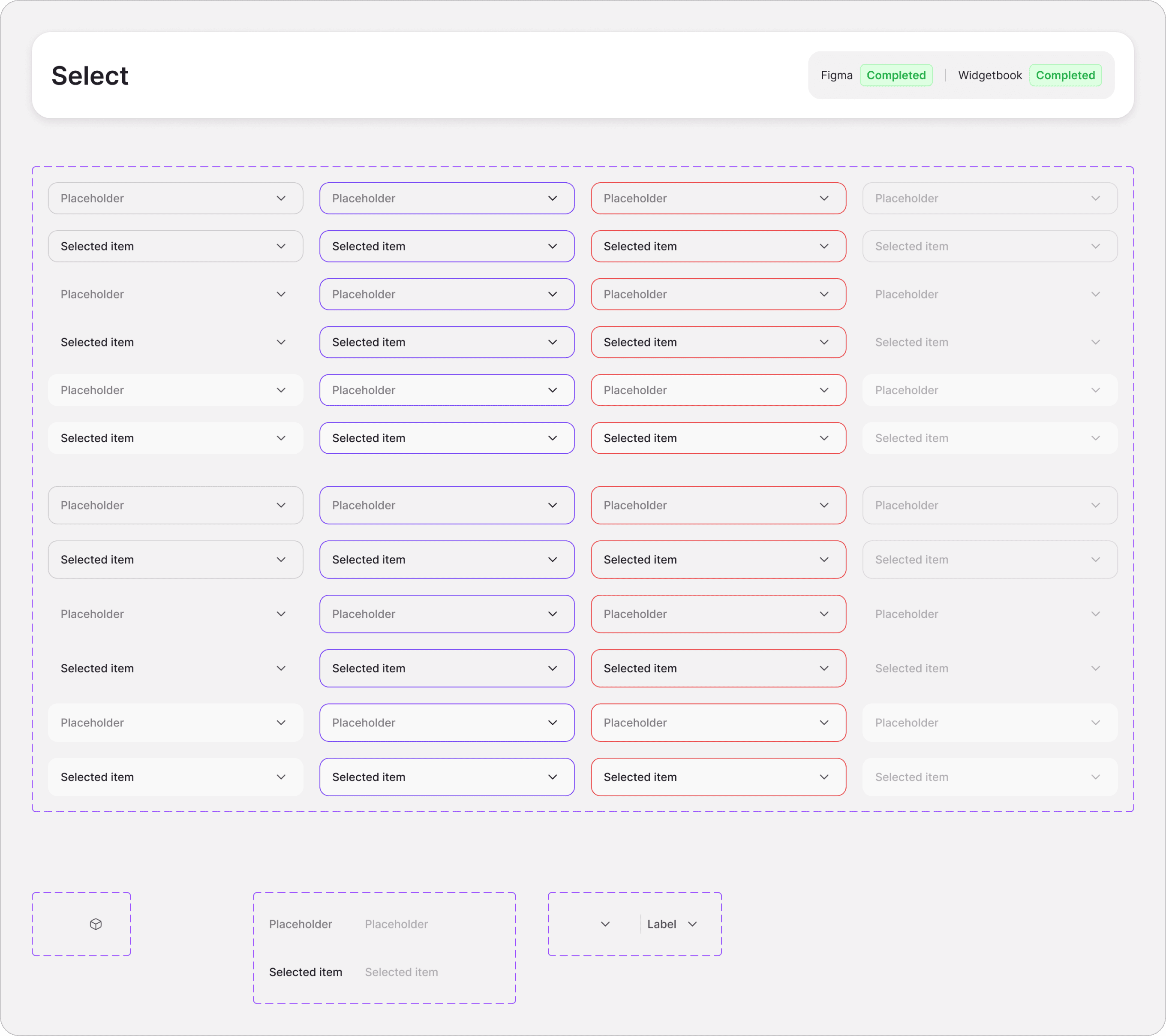
Task: Click the dark Selected item text in bottom box
Action: click(306, 972)
